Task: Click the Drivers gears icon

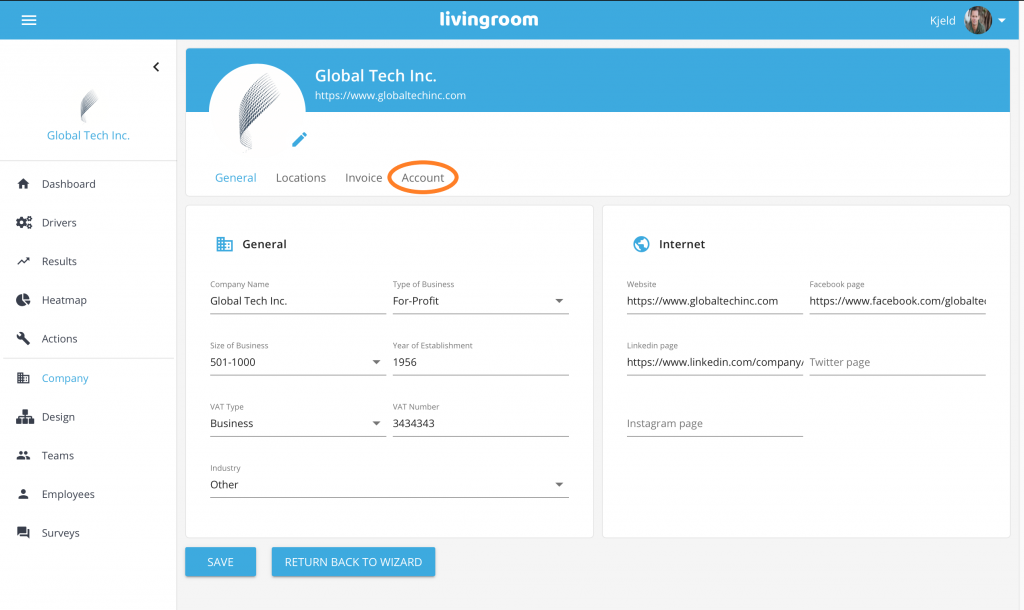Action: pos(24,222)
